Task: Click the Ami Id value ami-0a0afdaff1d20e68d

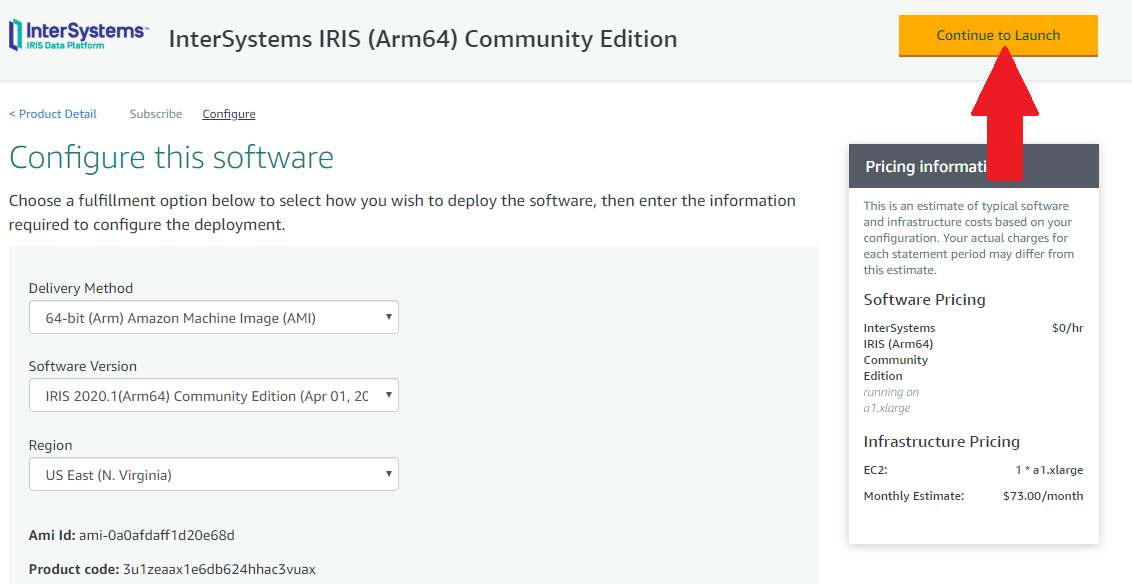Action: pyautogui.click(x=157, y=536)
